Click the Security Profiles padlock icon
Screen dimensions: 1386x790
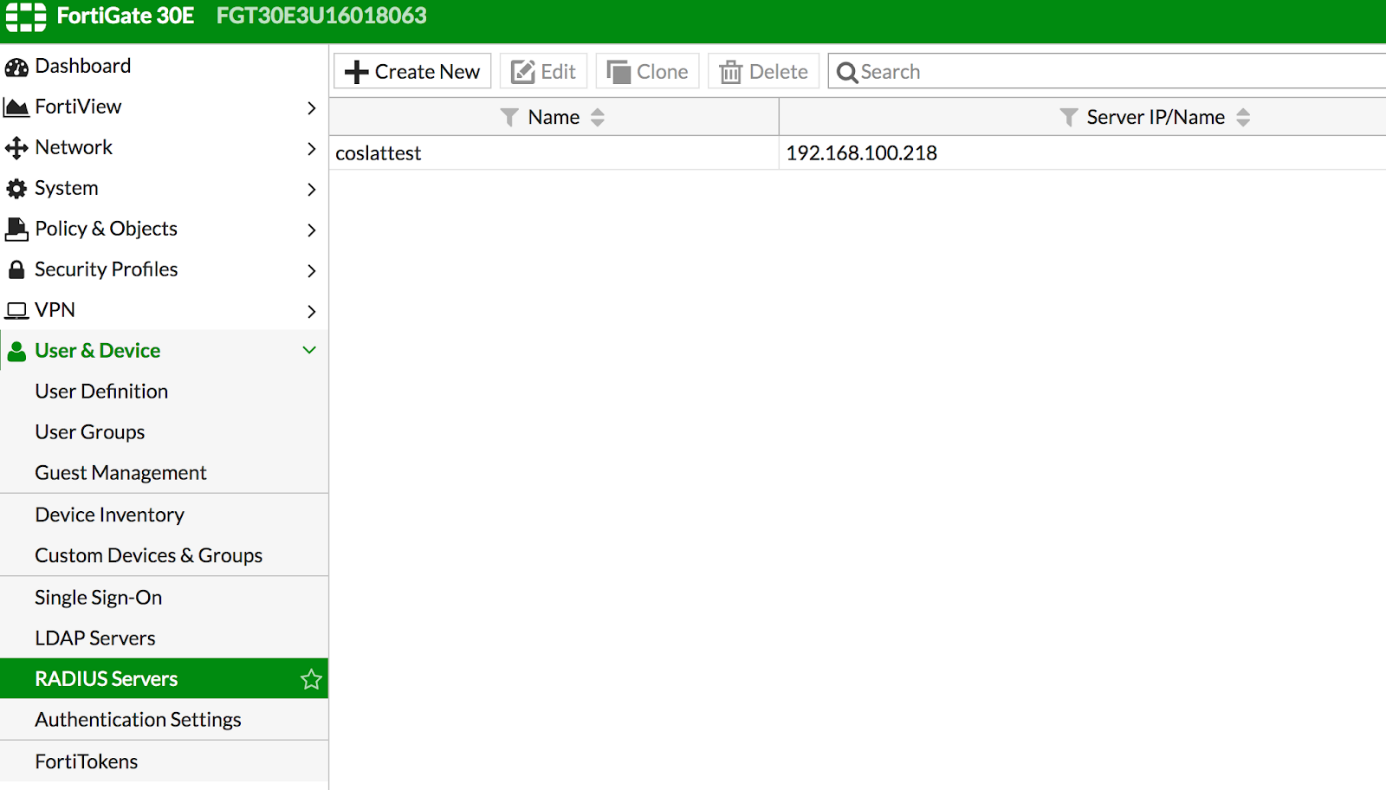(x=17, y=270)
